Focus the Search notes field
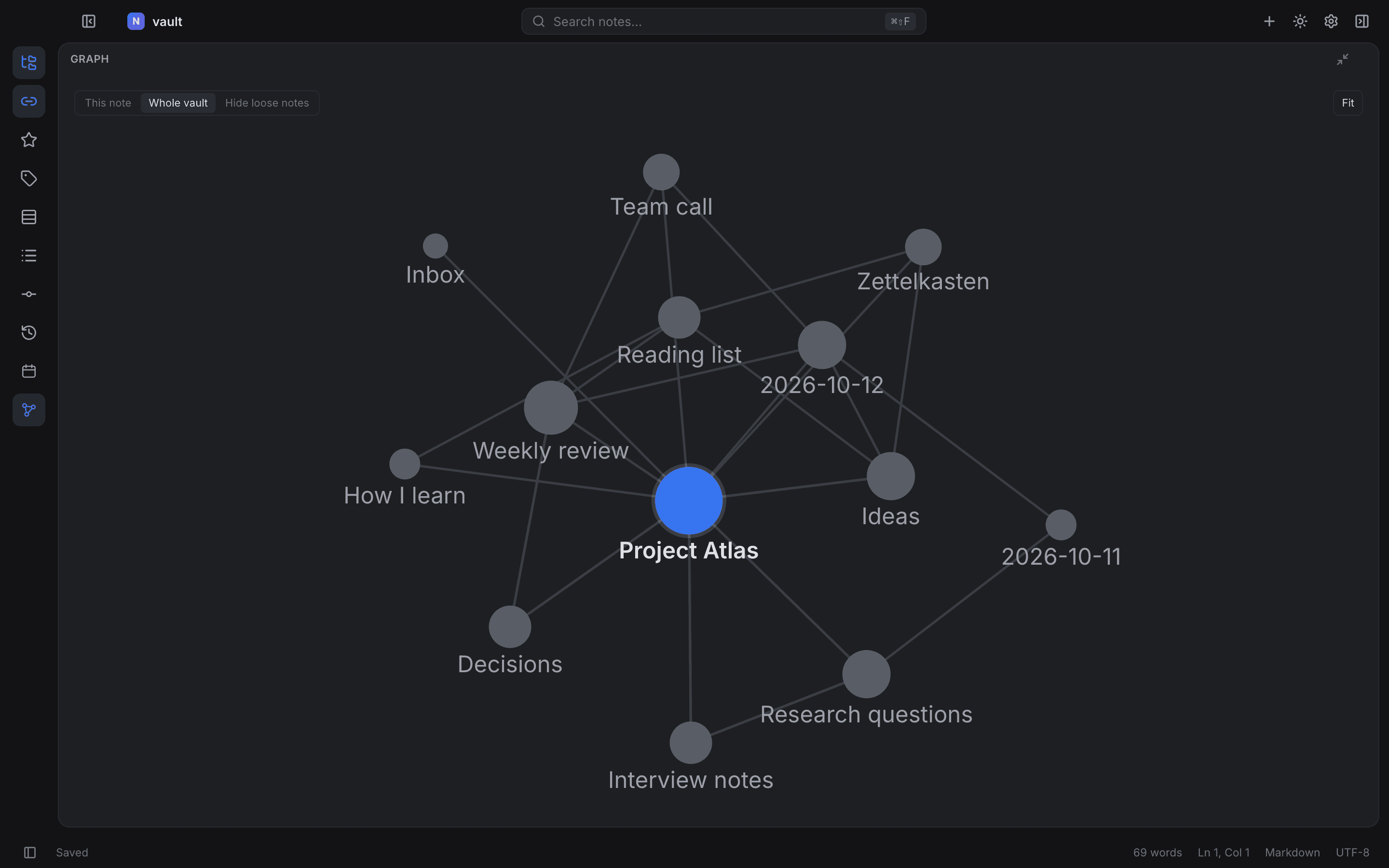Viewport: 1389px width, 868px height. click(723, 21)
